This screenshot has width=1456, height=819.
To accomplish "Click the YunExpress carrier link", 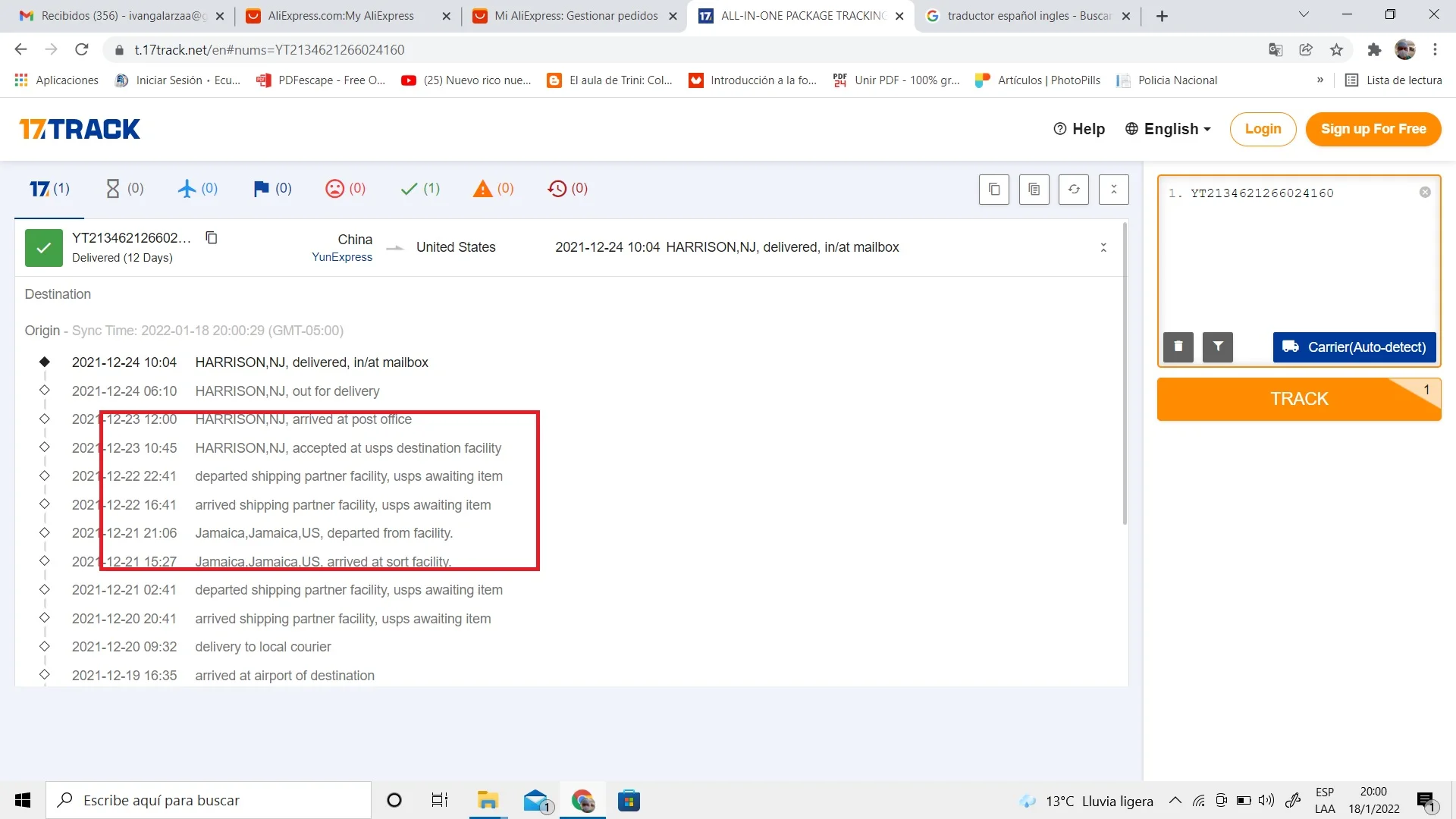I will tap(342, 257).
